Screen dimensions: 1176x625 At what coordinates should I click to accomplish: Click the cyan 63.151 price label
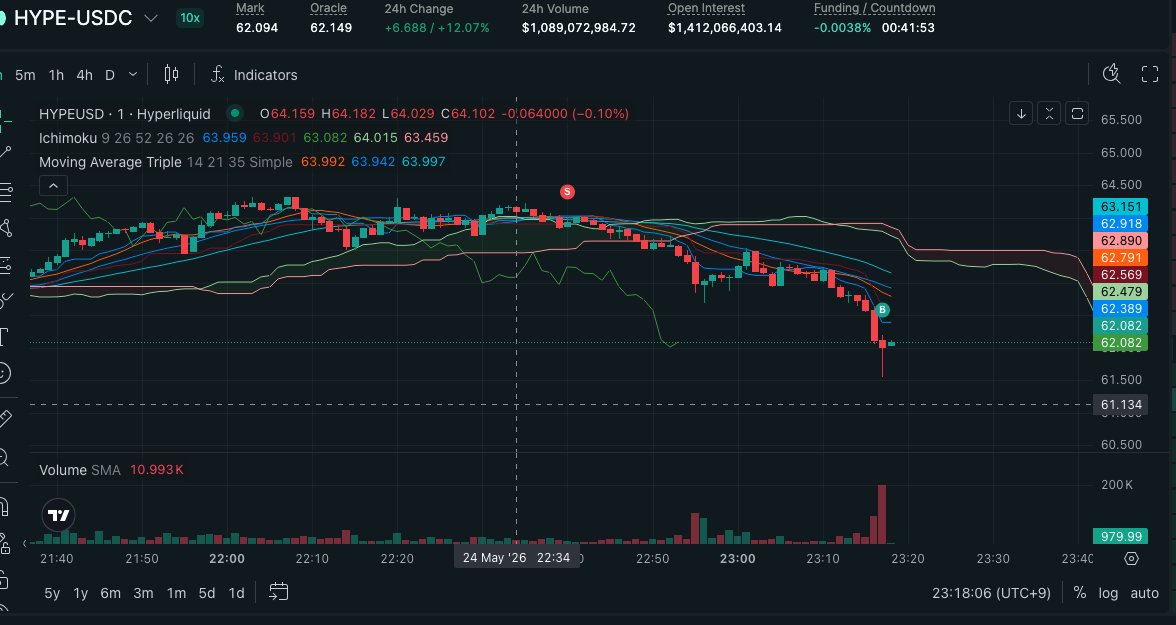(x=1120, y=207)
